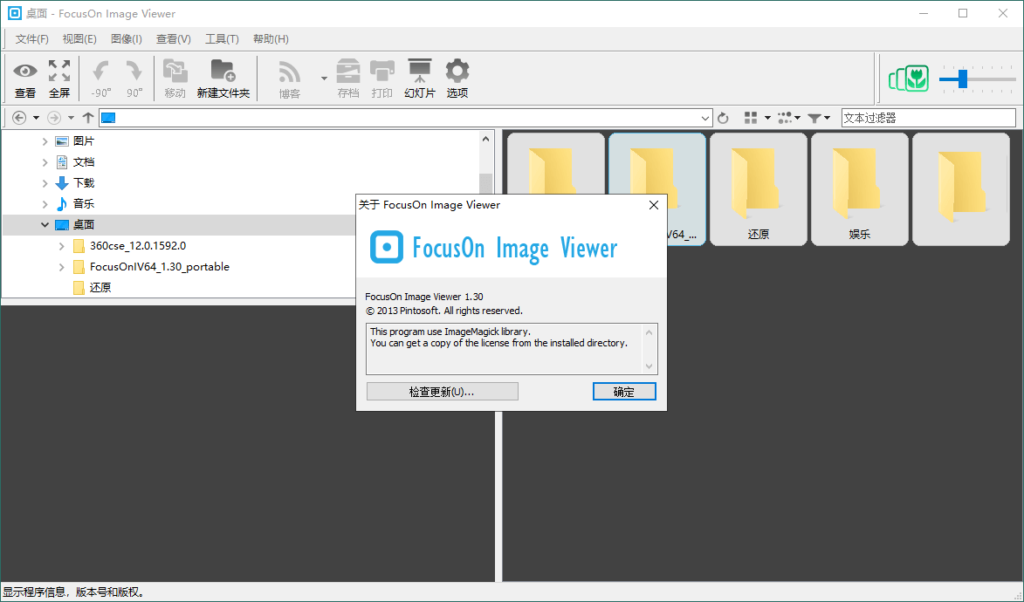Click the 博客 blog feed icon
1024x602 pixels.
(289, 78)
